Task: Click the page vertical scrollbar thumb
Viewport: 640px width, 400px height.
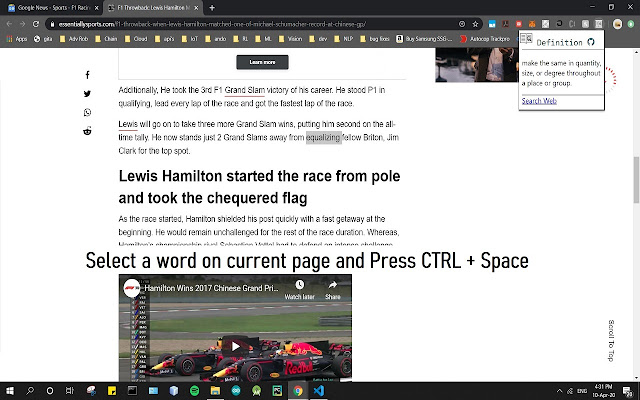Action: 636,180
